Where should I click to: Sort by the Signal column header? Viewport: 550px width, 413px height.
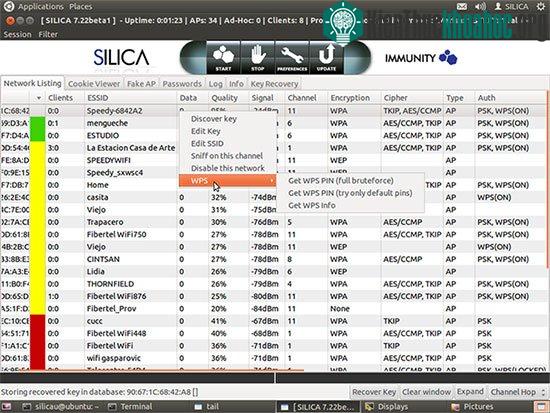point(267,98)
